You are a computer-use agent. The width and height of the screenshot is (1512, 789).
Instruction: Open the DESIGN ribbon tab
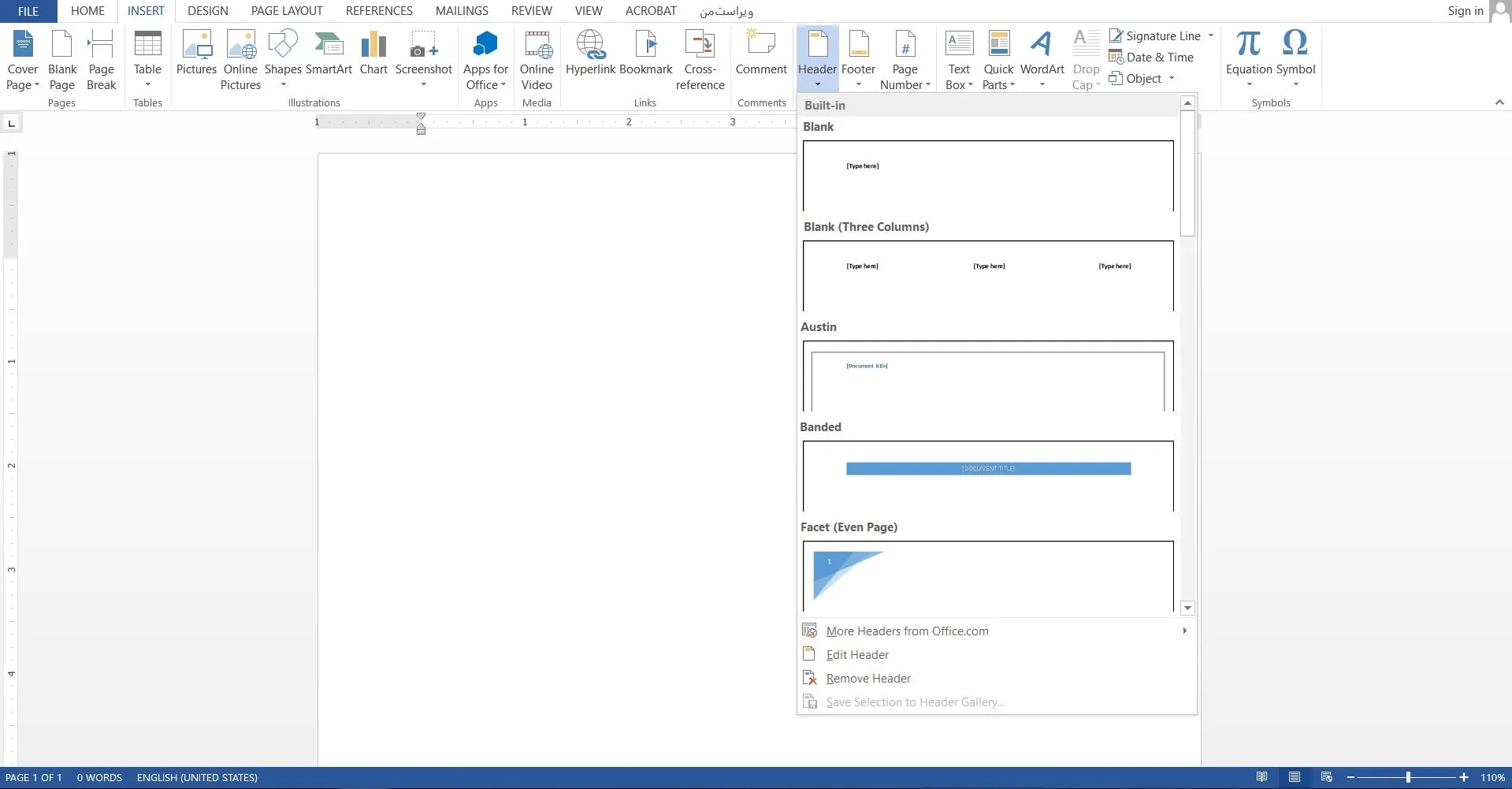(x=207, y=11)
